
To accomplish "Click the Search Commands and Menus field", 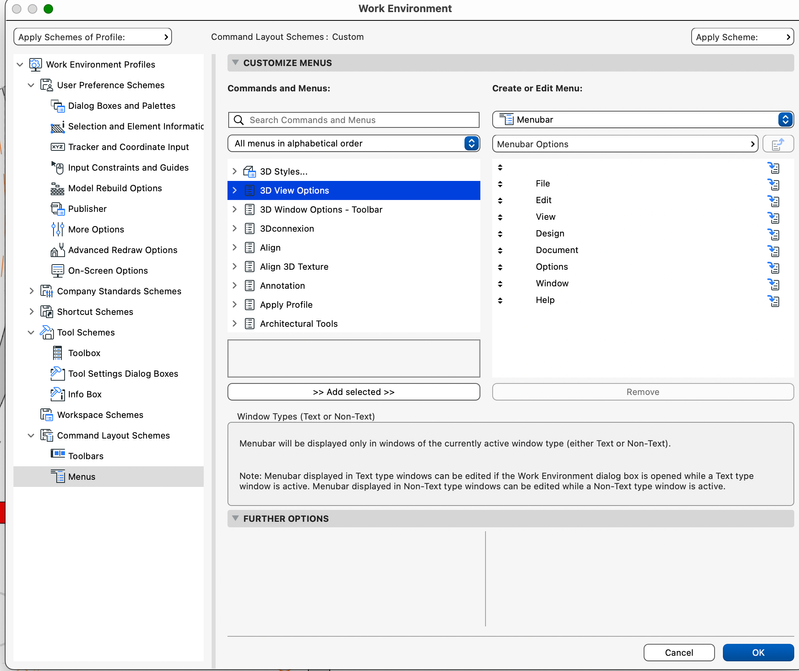I will point(354,120).
